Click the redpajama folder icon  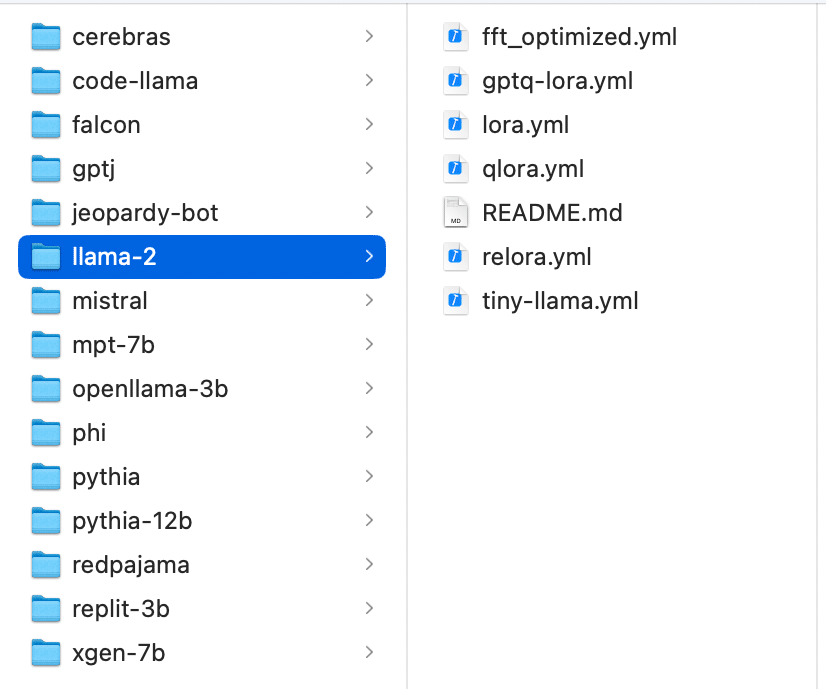pyautogui.click(x=46, y=565)
